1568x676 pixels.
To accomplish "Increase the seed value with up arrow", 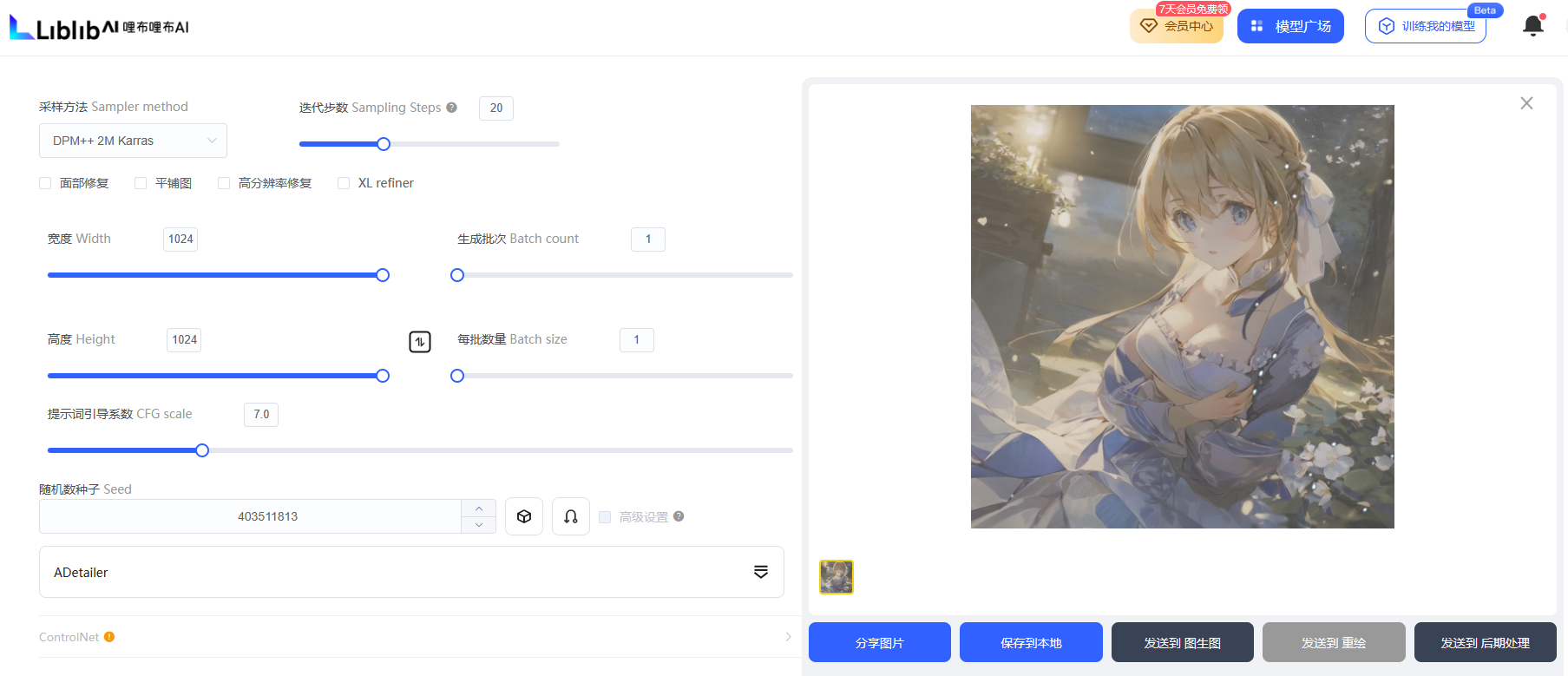I will (479, 509).
